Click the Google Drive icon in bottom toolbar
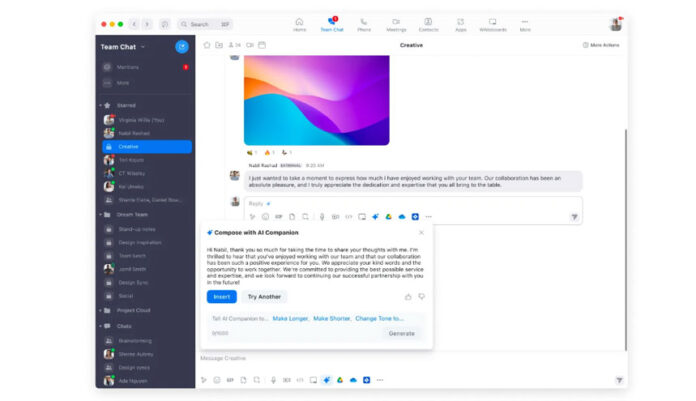 click(340, 380)
